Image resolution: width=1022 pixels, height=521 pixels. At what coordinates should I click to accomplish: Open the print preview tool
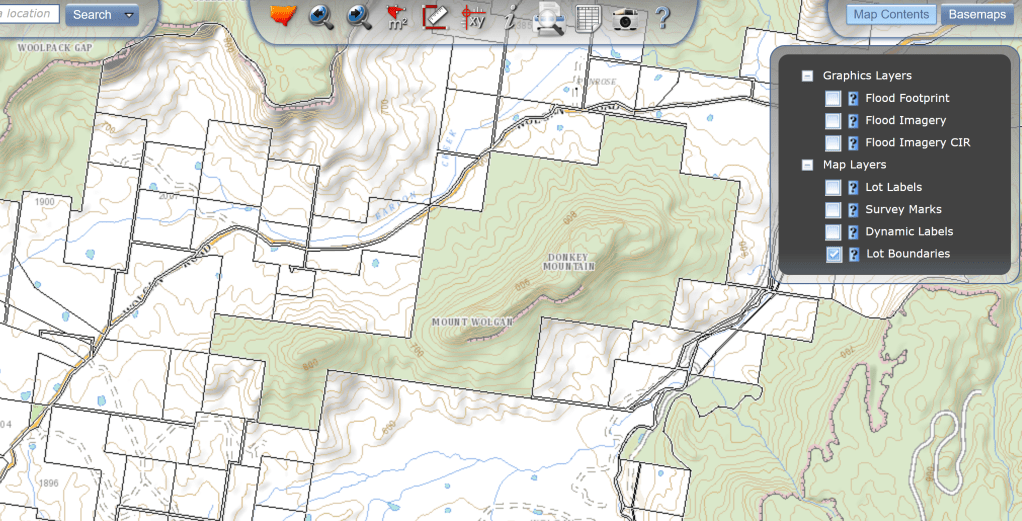549,19
